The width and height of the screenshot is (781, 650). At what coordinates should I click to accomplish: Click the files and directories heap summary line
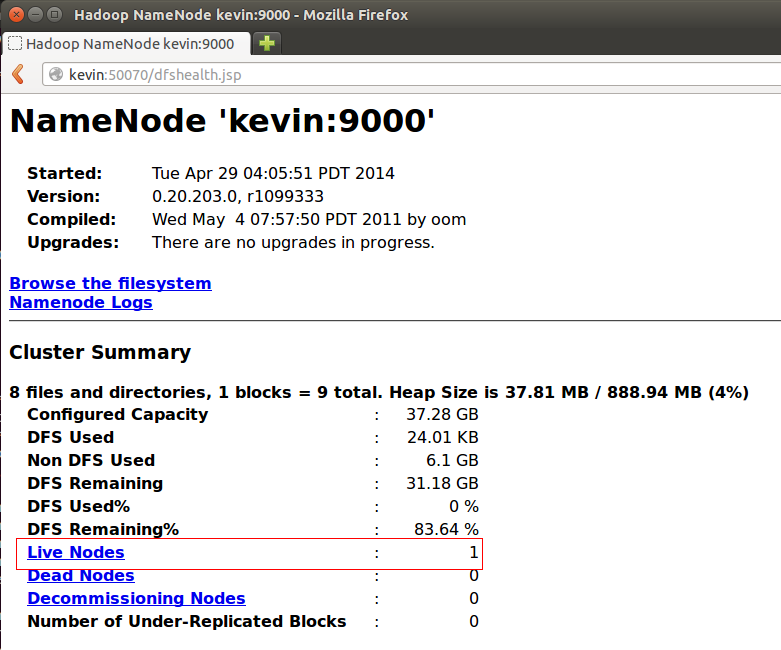(x=379, y=392)
